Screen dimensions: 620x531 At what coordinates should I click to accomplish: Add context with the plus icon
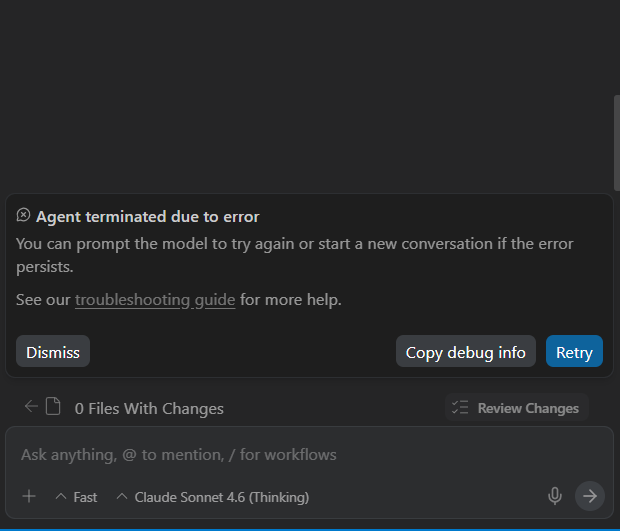coord(29,496)
